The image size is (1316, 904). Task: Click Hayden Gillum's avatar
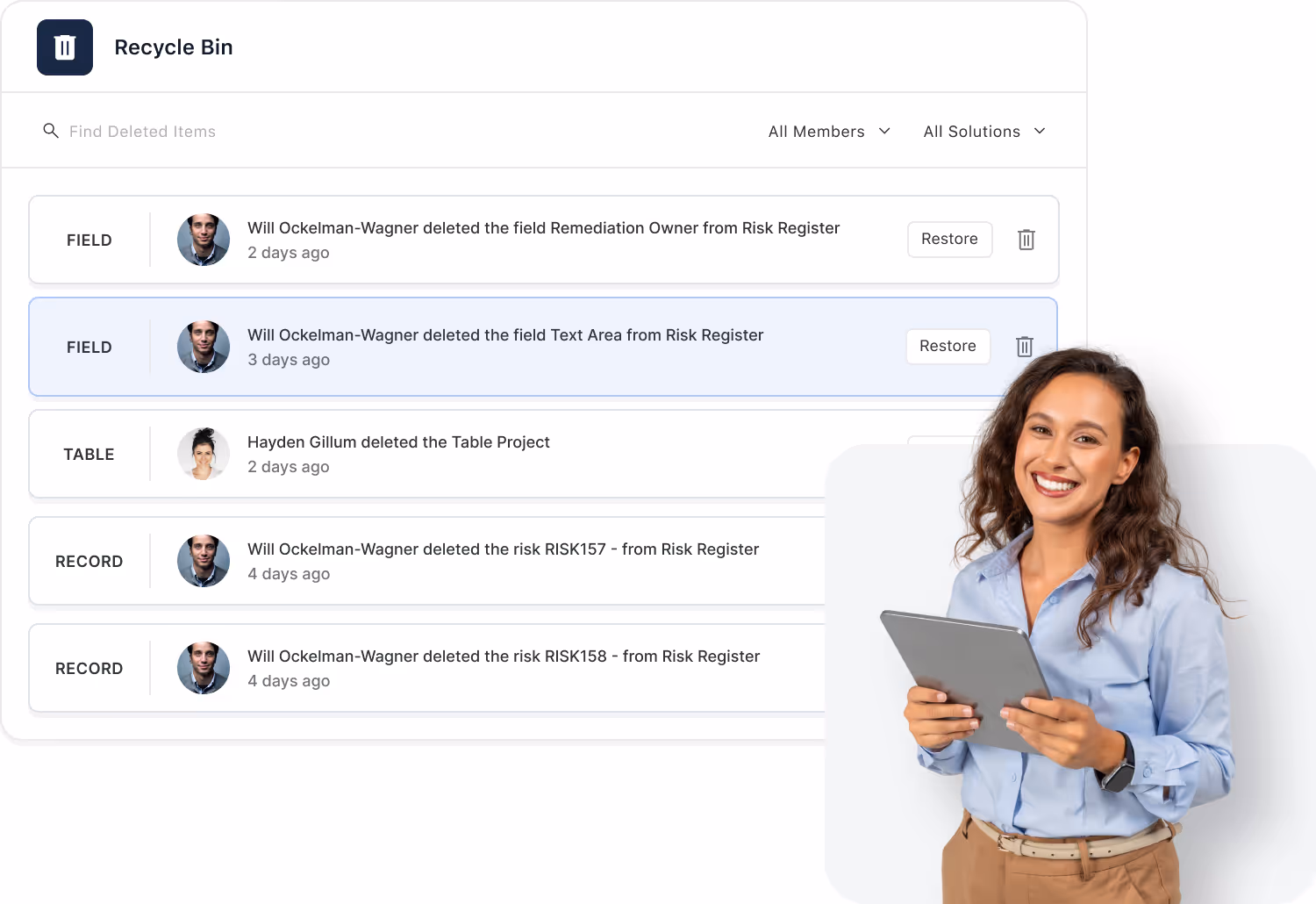pyautogui.click(x=204, y=454)
